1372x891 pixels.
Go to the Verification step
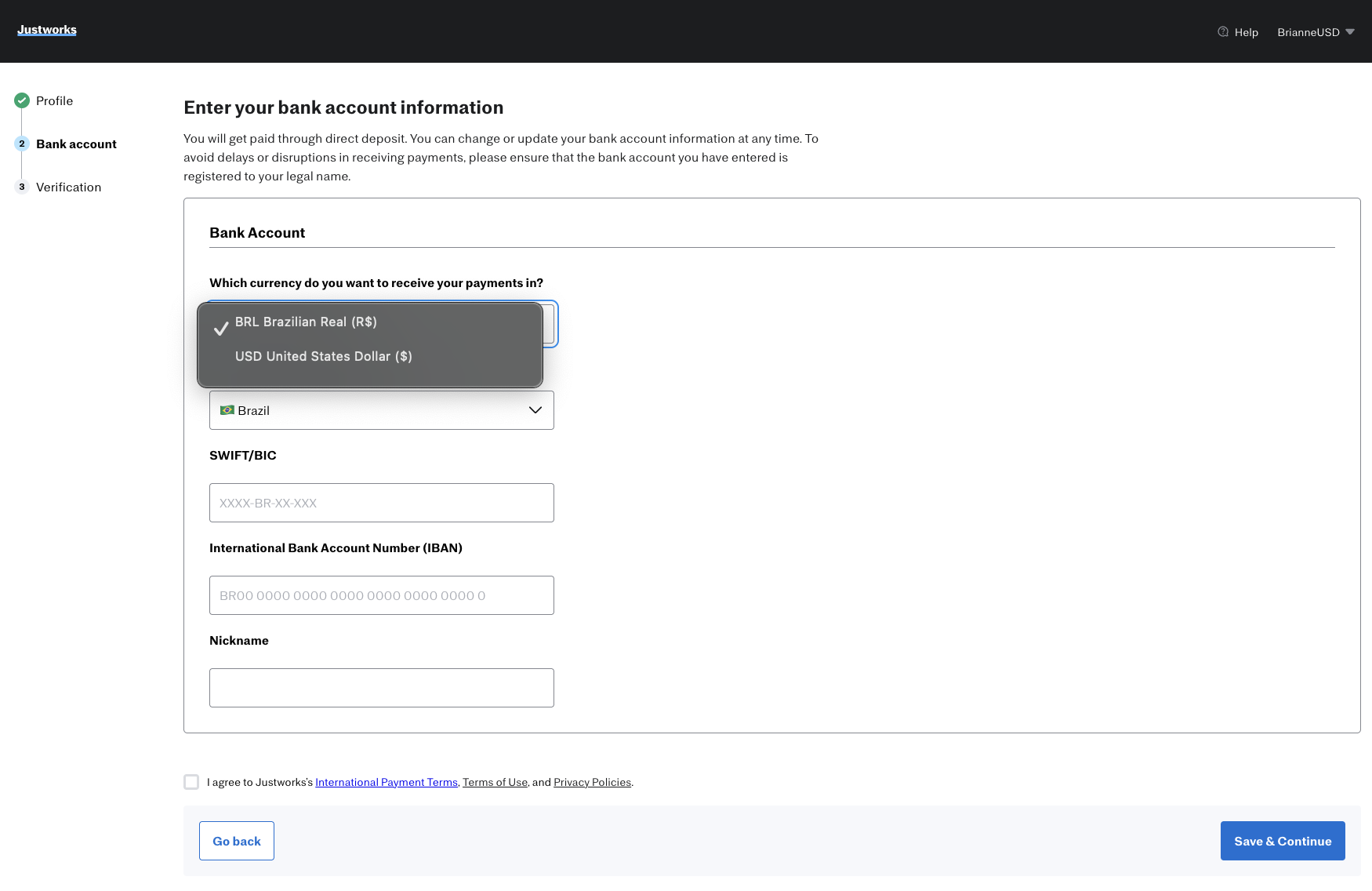coord(68,187)
